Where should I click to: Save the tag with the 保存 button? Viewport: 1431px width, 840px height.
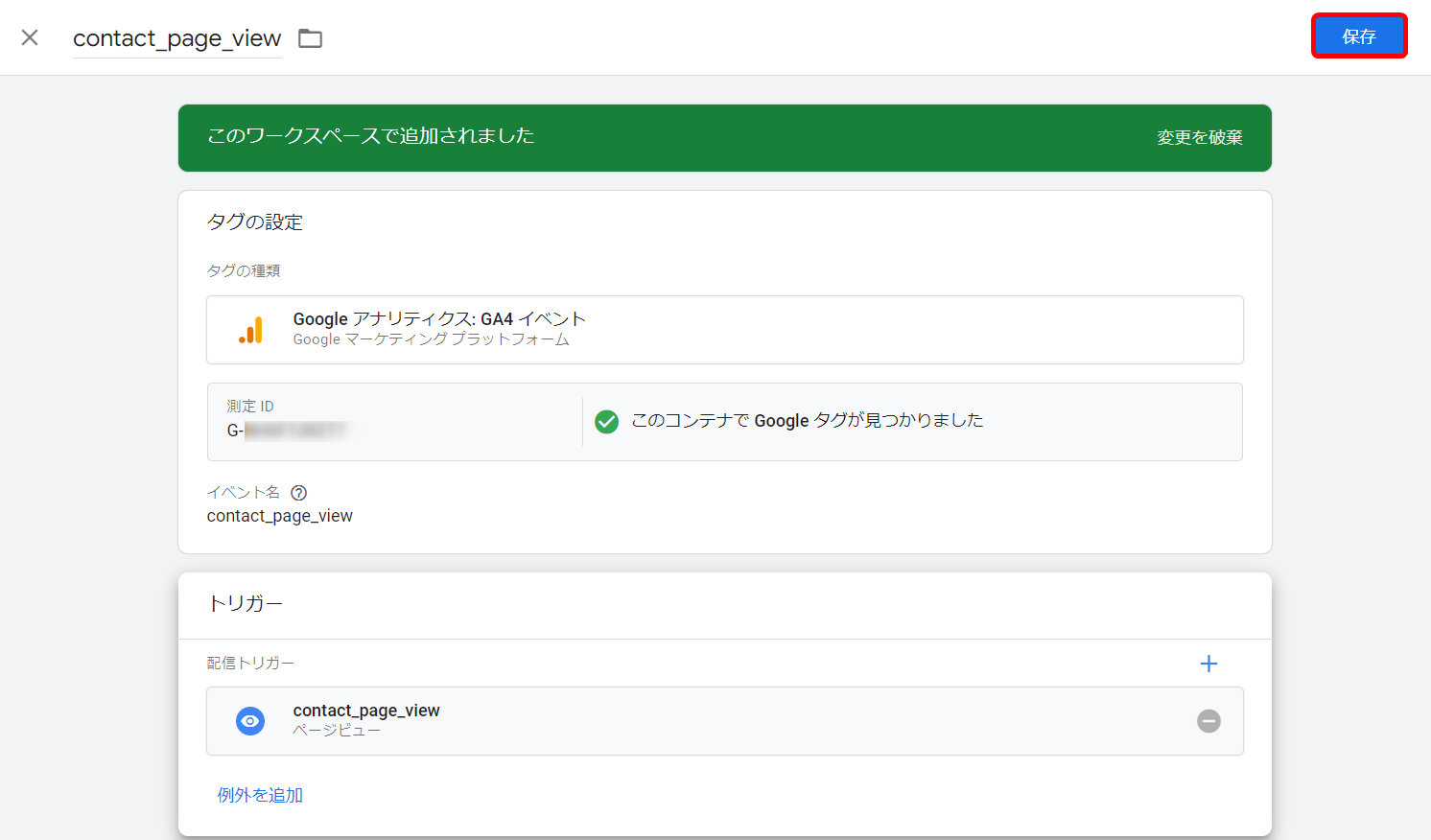click(1359, 35)
